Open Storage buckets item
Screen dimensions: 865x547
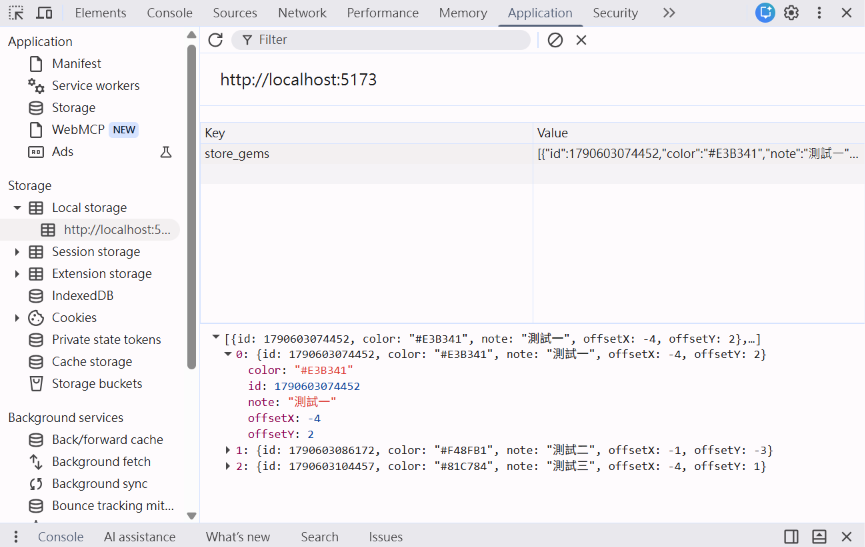(97, 384)
